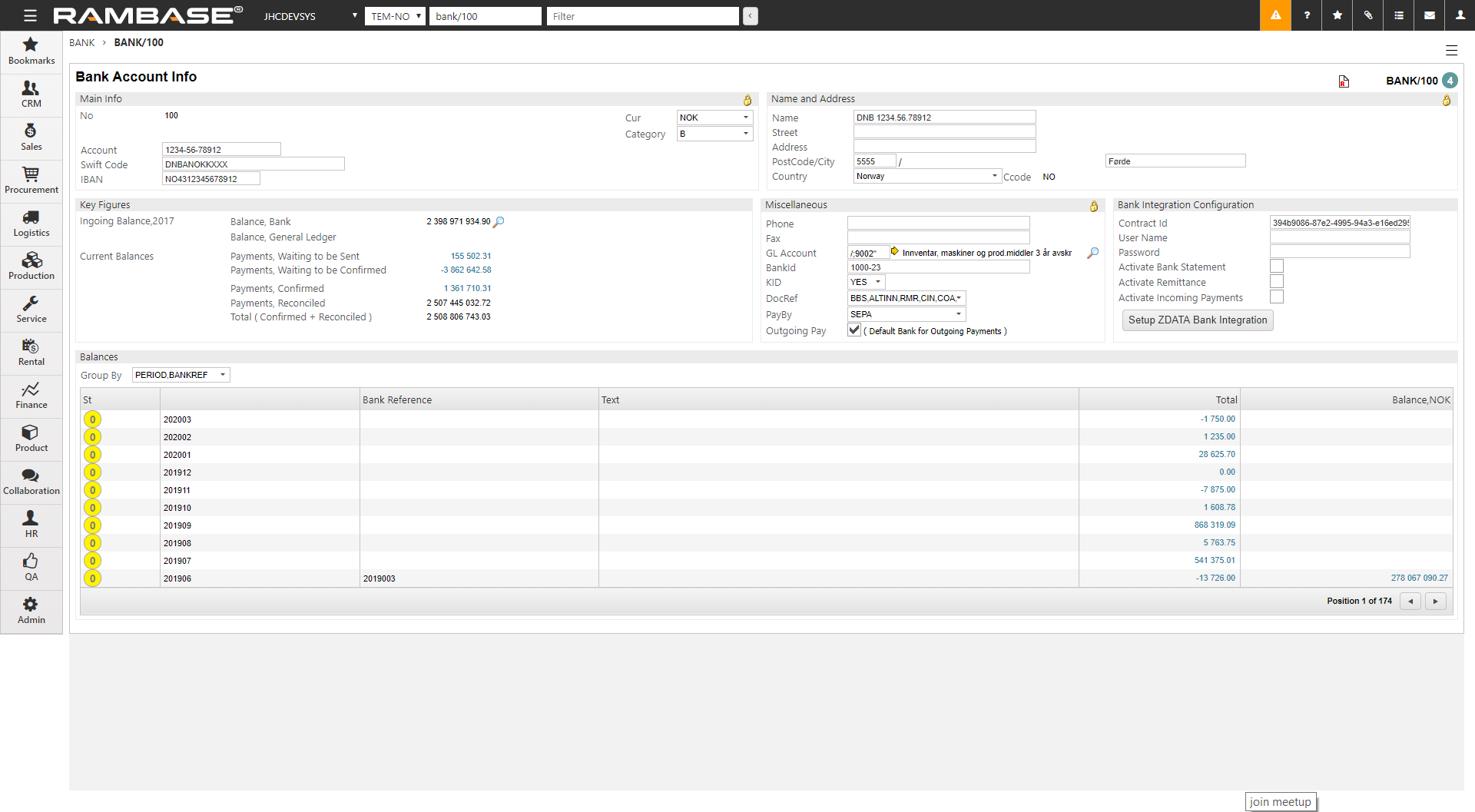Click the user profile icon in top bar

coord(1460,15)
